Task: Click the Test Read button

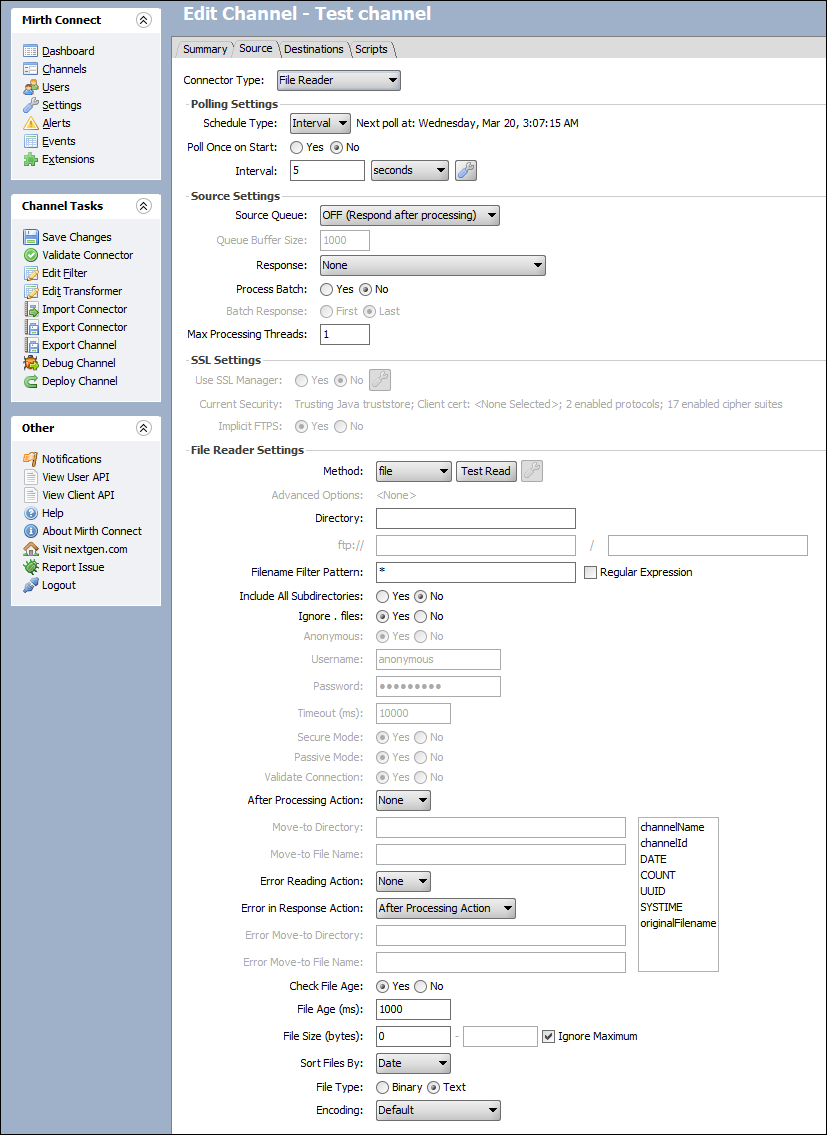Action: point(486,471)
